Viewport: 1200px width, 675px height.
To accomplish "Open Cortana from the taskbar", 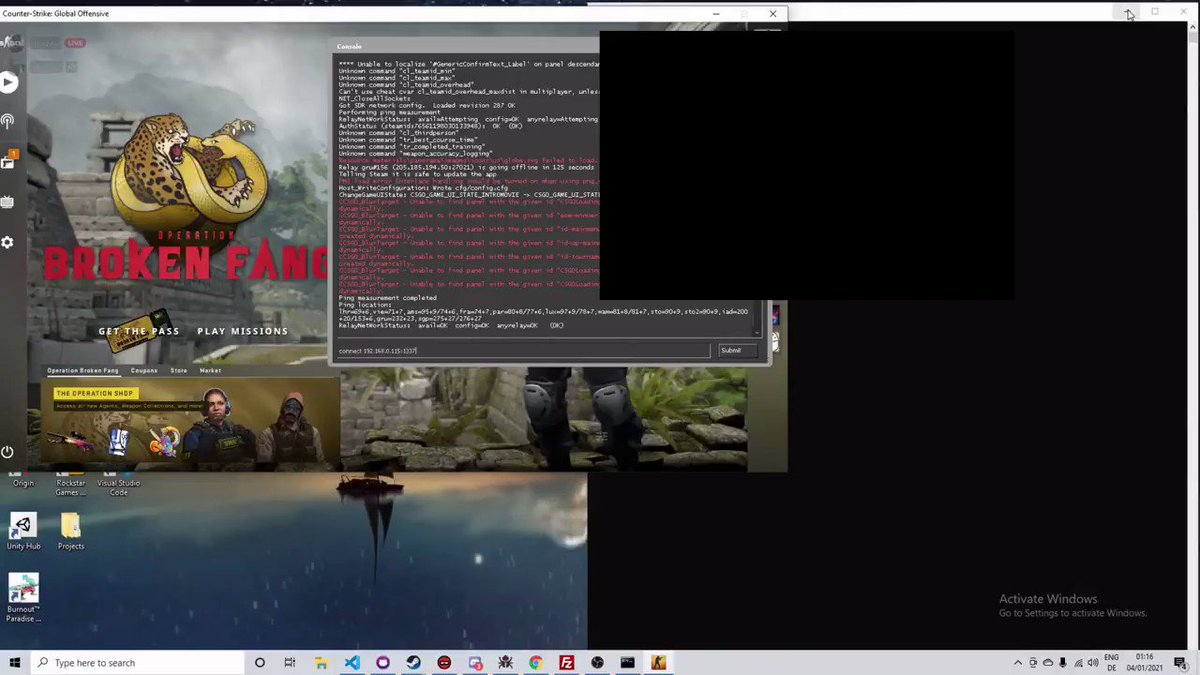I will (x=260, y=662).
